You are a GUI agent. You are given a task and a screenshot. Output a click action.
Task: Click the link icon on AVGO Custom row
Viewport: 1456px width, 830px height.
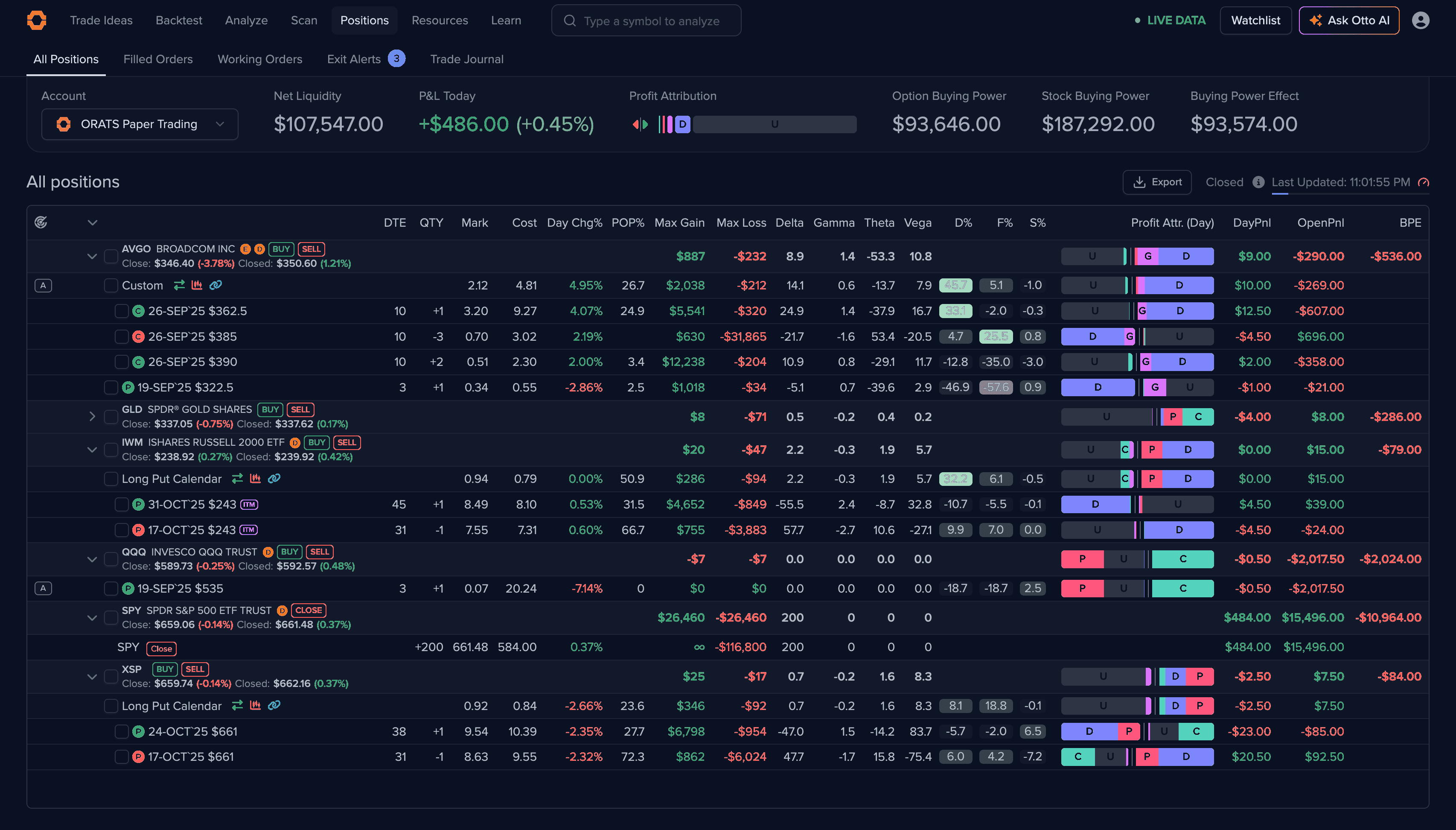[215, 285]
